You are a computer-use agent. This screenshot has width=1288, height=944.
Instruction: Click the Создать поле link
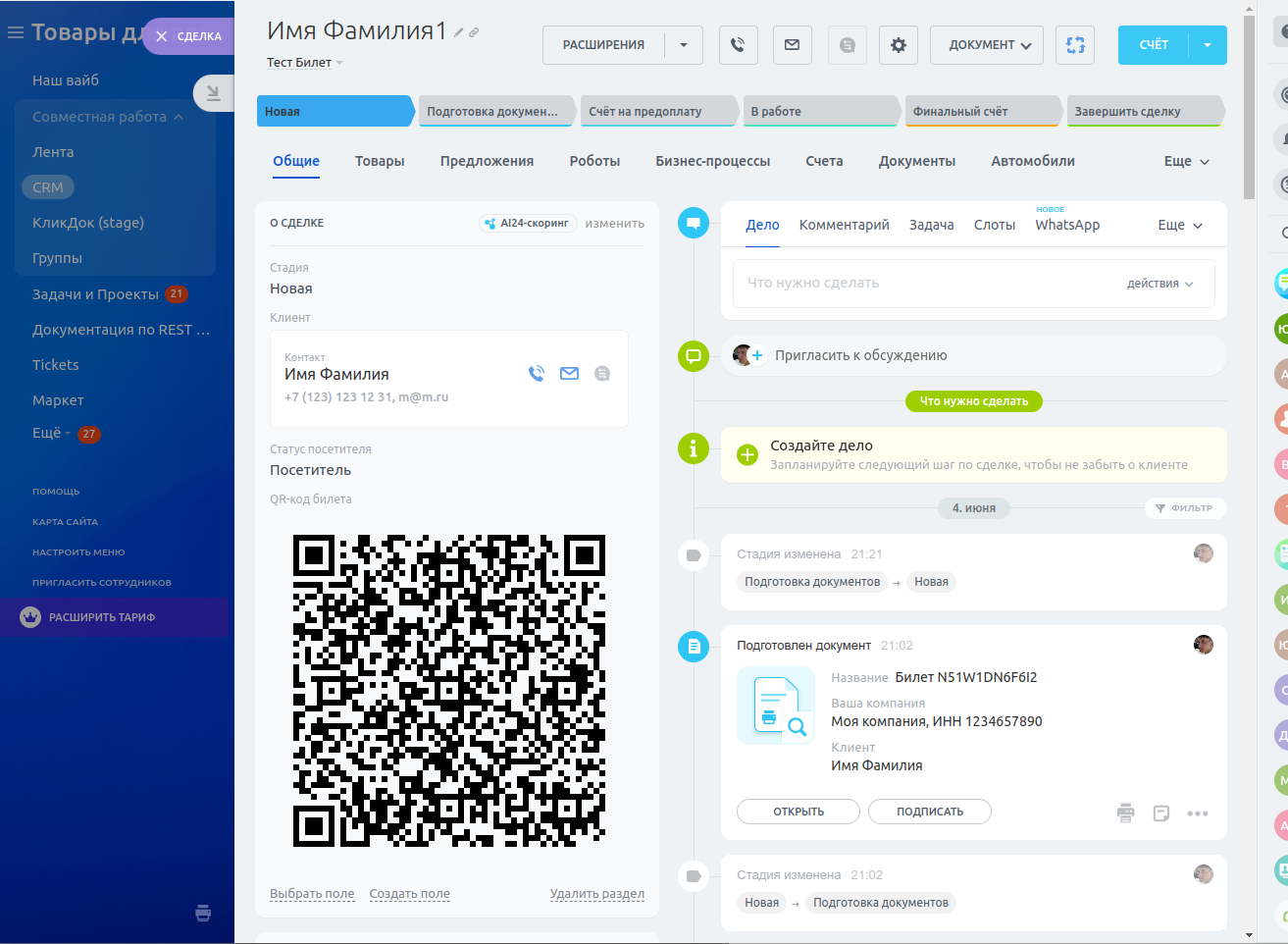(409, 894)
